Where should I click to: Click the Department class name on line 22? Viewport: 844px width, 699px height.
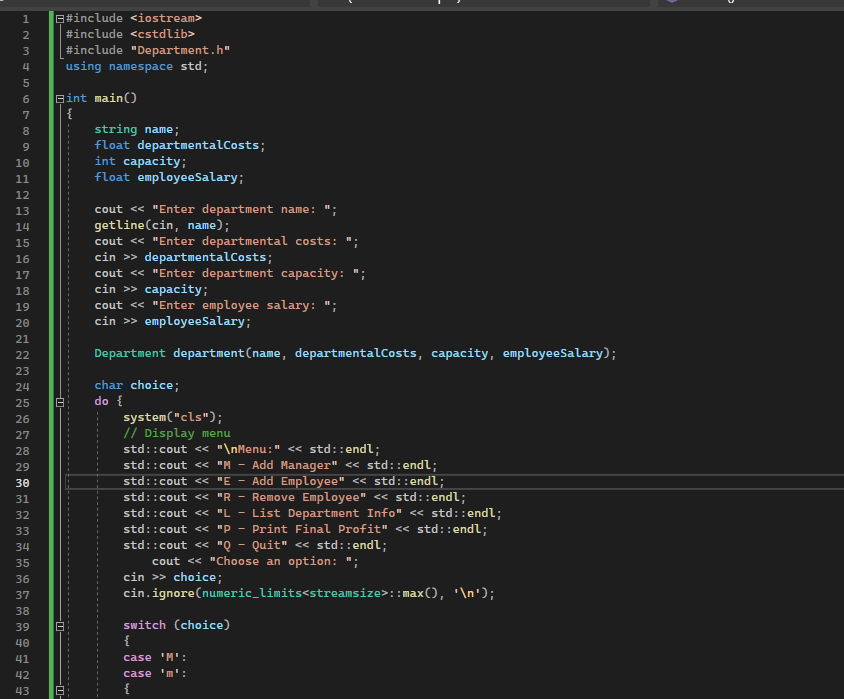point(130,353)
